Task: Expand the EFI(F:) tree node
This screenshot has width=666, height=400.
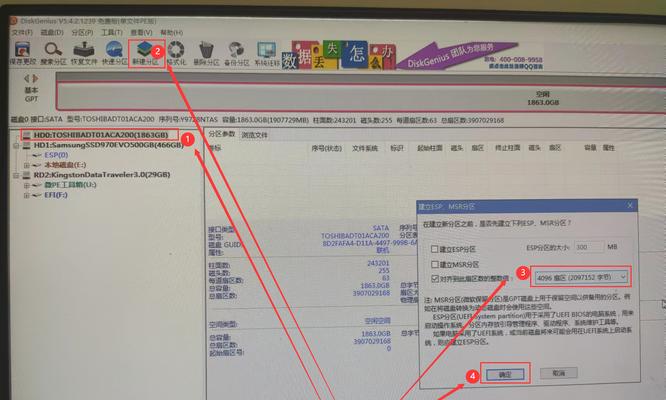Action: (26, 195)
